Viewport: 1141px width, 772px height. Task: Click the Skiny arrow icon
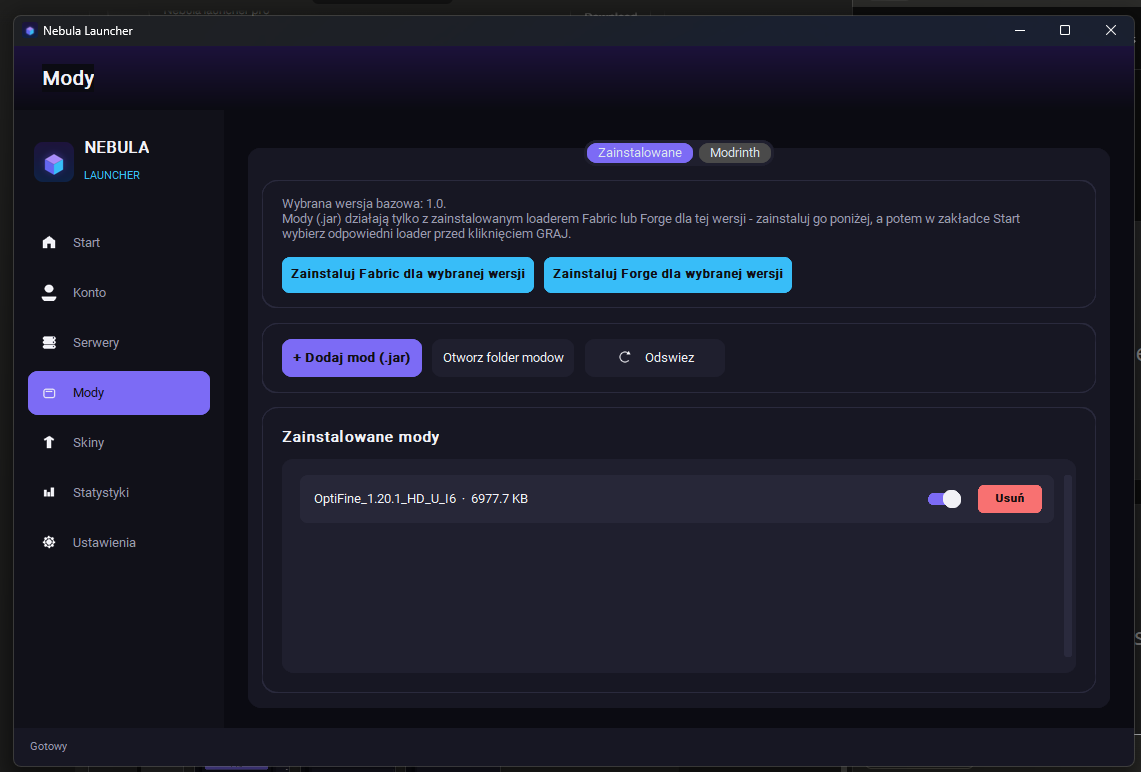pyautogui.click(x=49, y=442)
